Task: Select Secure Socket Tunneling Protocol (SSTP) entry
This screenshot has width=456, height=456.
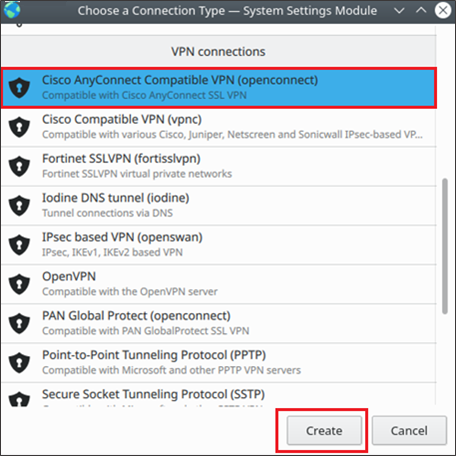Action: [x=219, y=395]
